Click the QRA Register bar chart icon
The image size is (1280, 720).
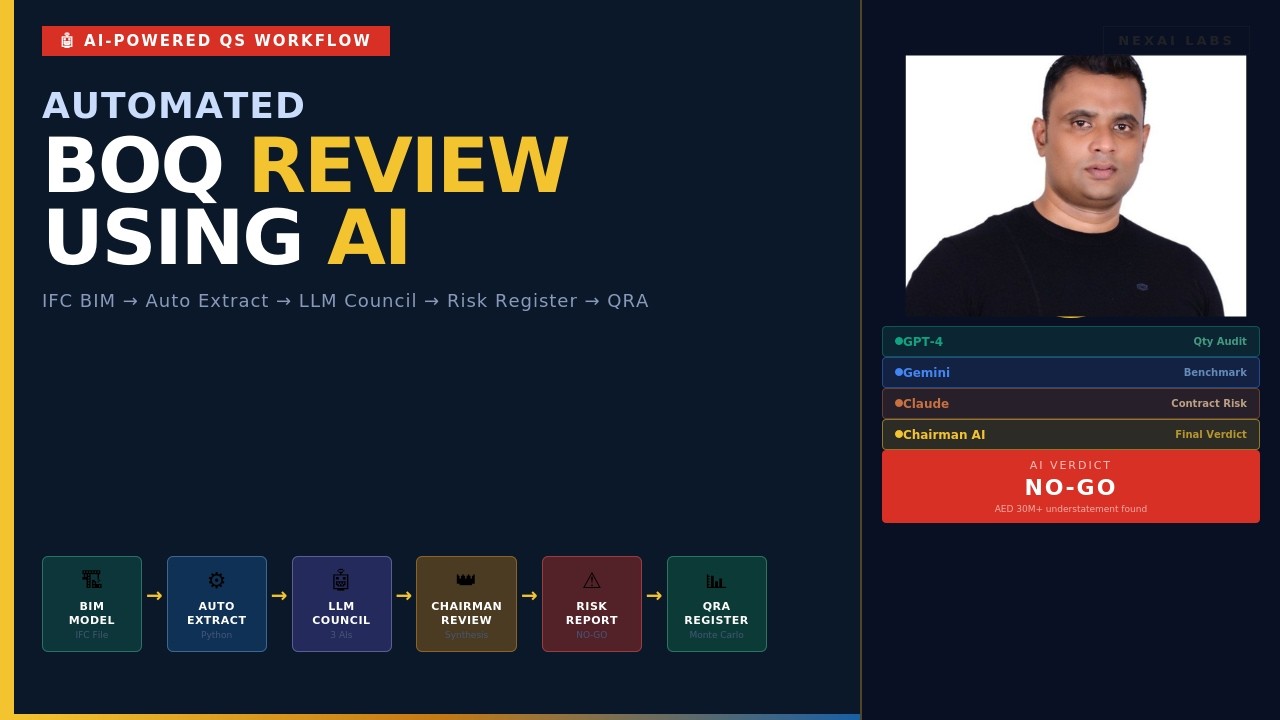pos(716,580)
